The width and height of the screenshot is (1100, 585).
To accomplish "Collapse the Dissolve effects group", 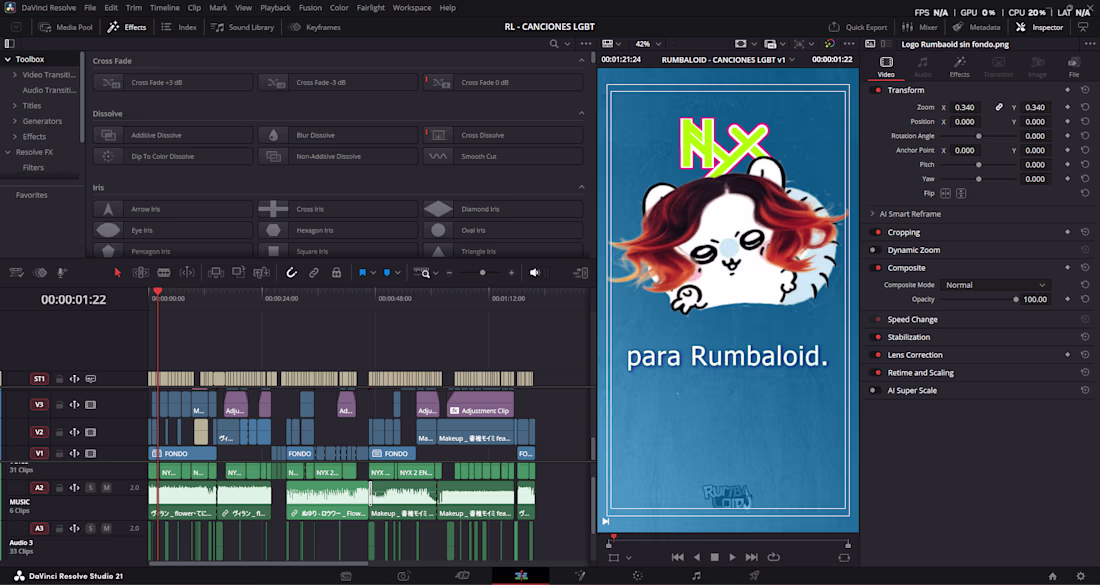I will [x=582, y=114].
